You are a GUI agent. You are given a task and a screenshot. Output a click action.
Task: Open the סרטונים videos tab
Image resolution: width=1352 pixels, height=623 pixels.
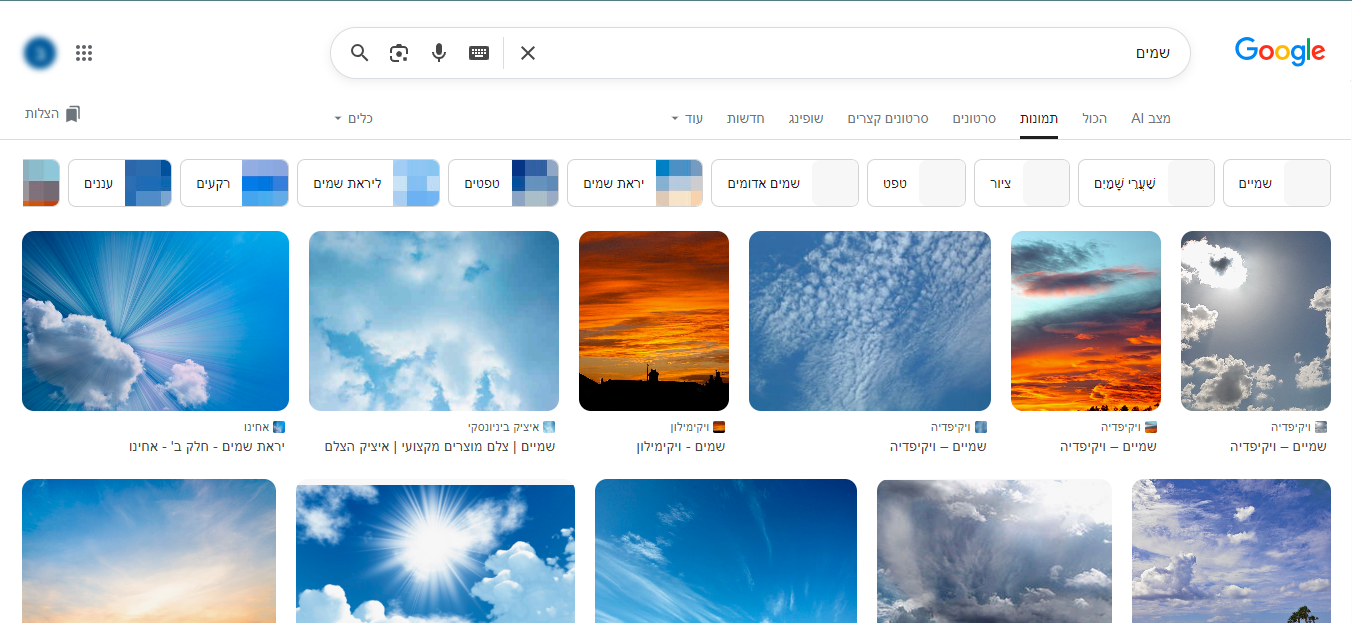coord(974,118)
